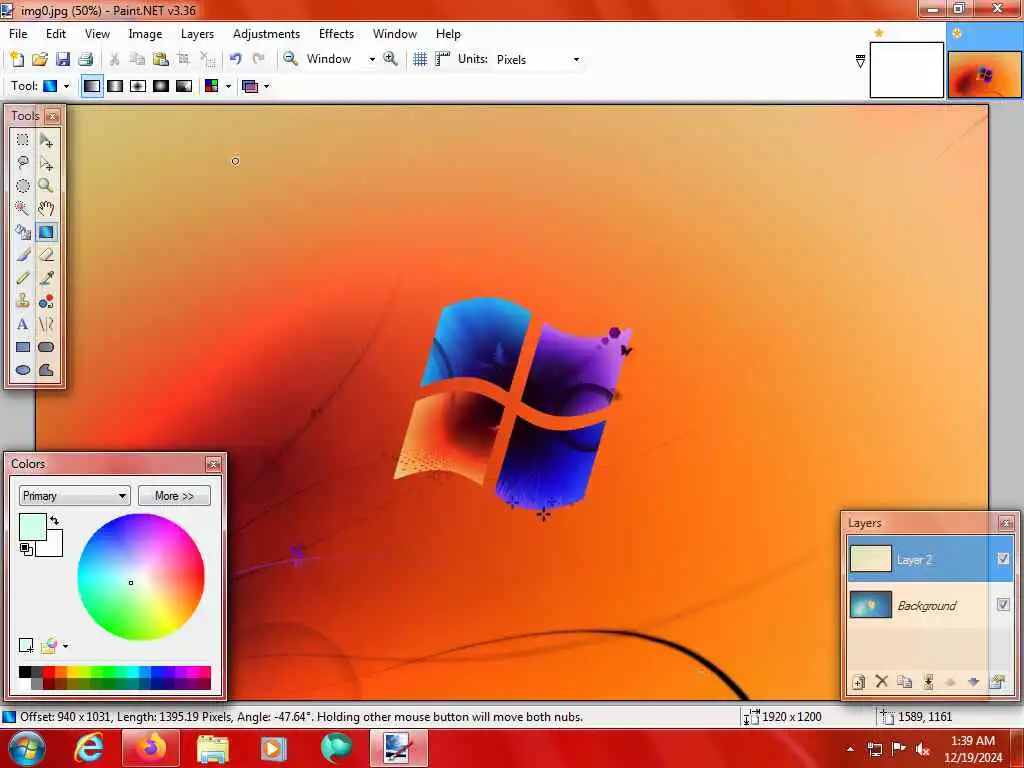Open the Image menu
This screenshot has width=1024, height=768.
click(x=145, y=34)
